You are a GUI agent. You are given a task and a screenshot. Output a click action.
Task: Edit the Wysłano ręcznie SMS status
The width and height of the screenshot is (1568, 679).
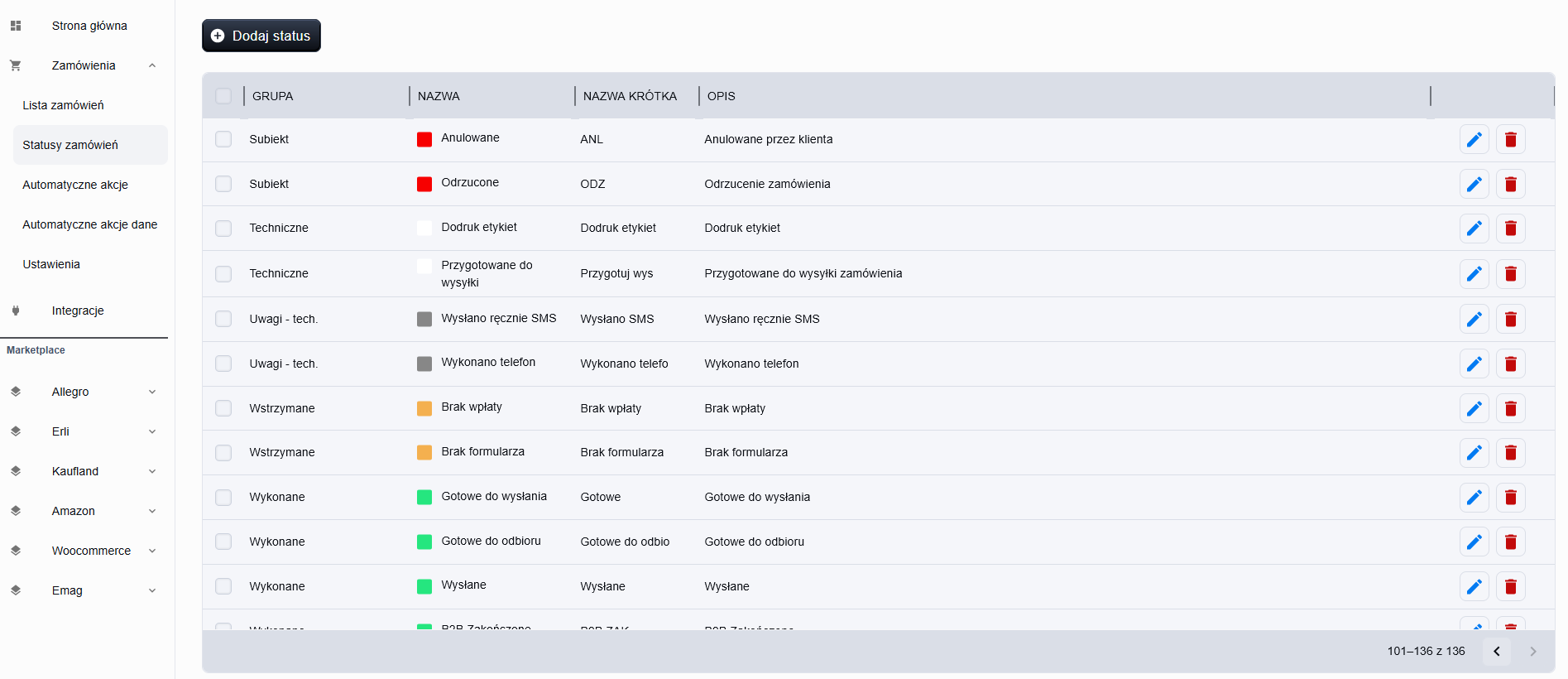(1474, 319)
